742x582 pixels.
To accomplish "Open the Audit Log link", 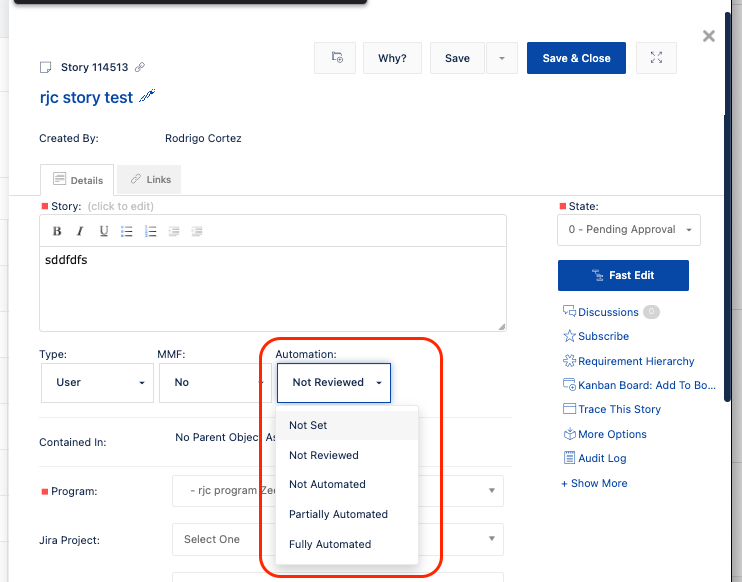I will (x=602, y=458).
